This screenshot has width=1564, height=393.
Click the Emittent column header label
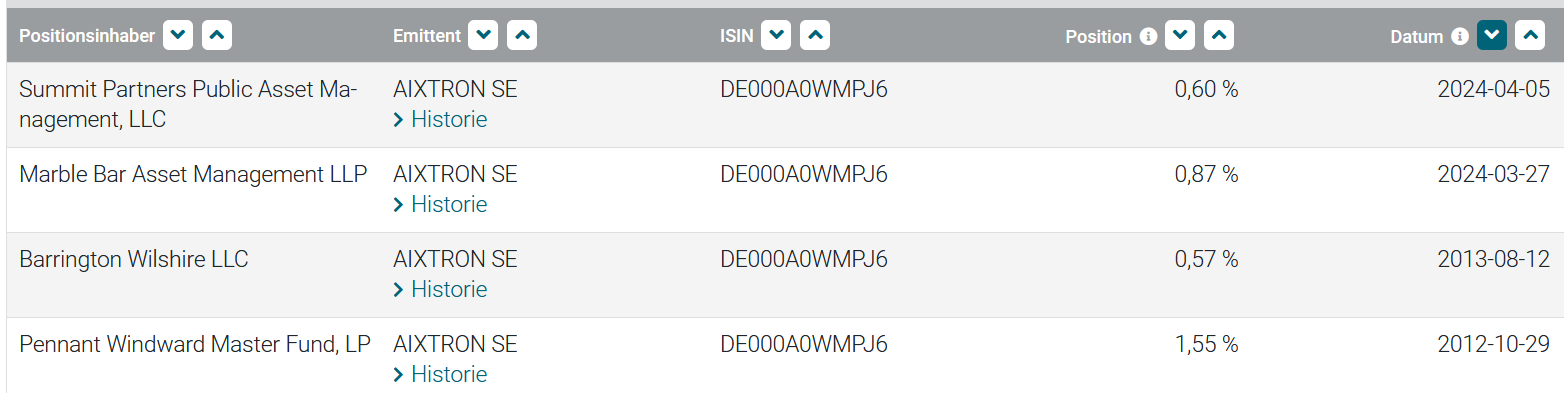[x=427, y=36]
